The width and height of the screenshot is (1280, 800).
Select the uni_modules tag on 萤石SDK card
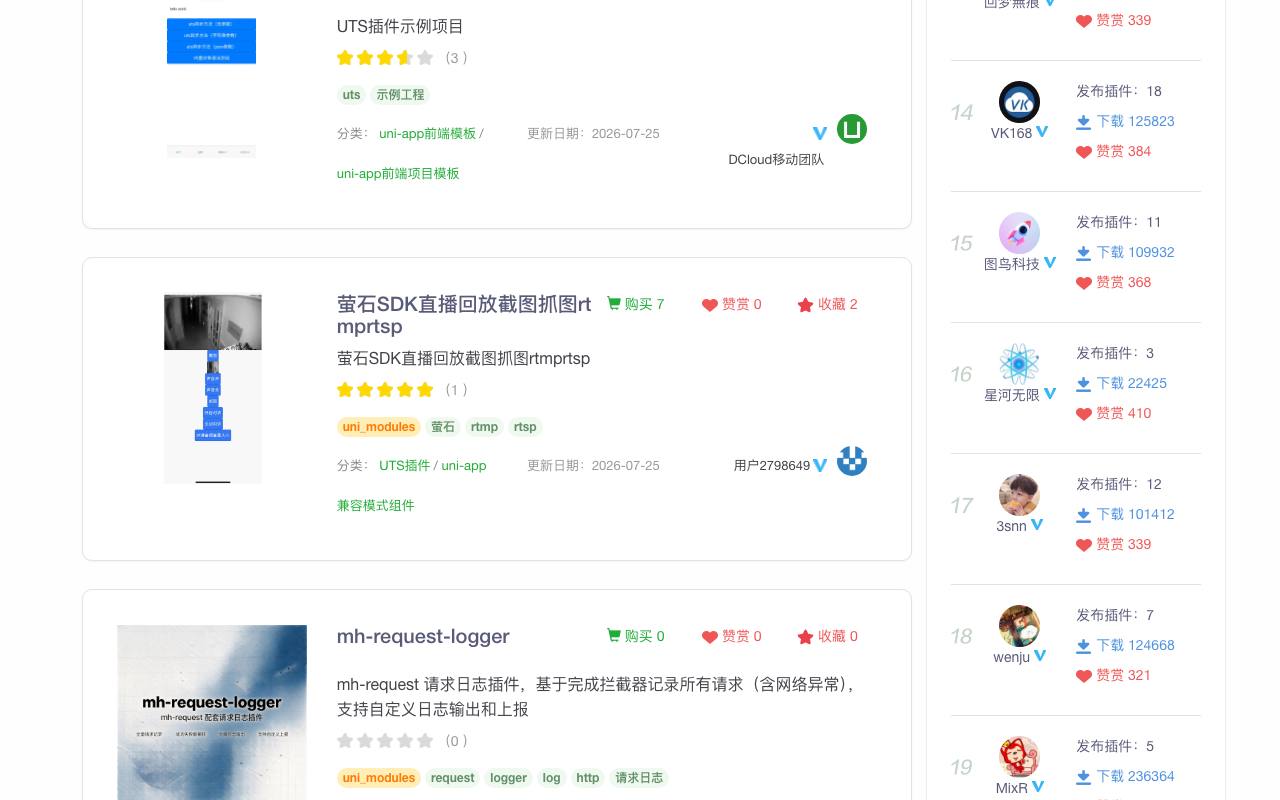click(379, 427)
